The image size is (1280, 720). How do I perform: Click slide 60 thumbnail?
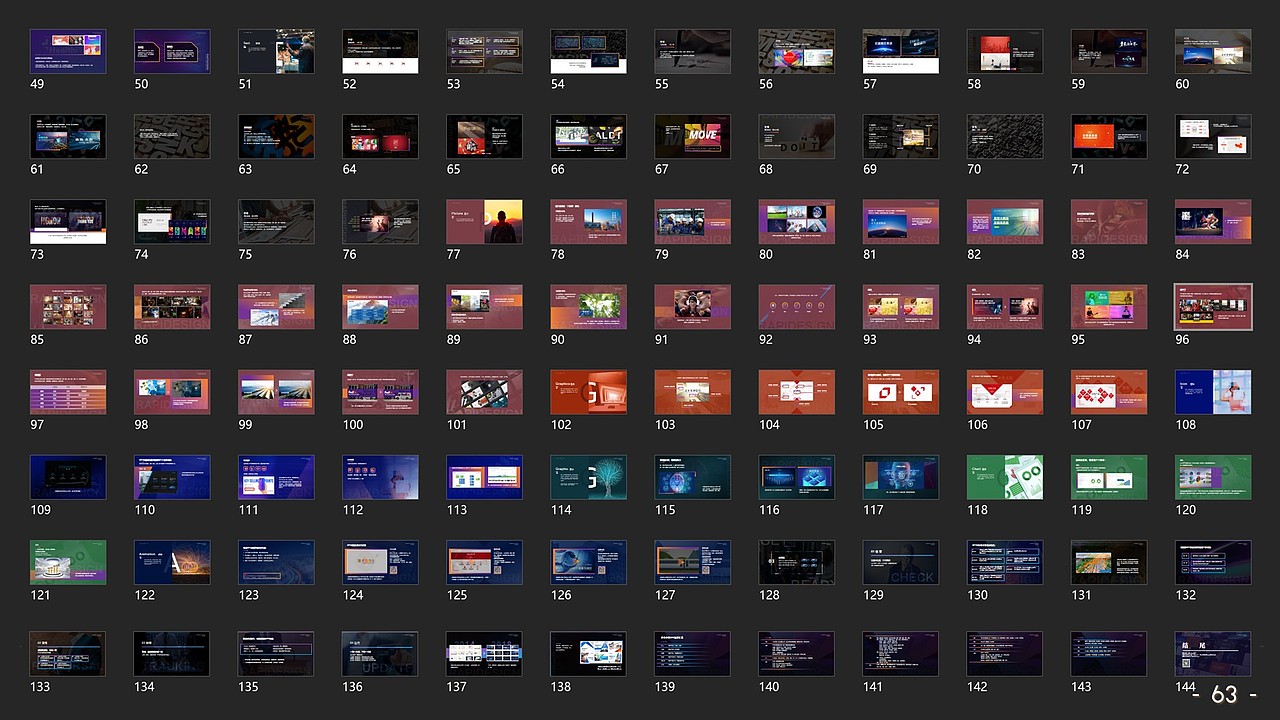pyautogui.click(x=1212, y=51)
